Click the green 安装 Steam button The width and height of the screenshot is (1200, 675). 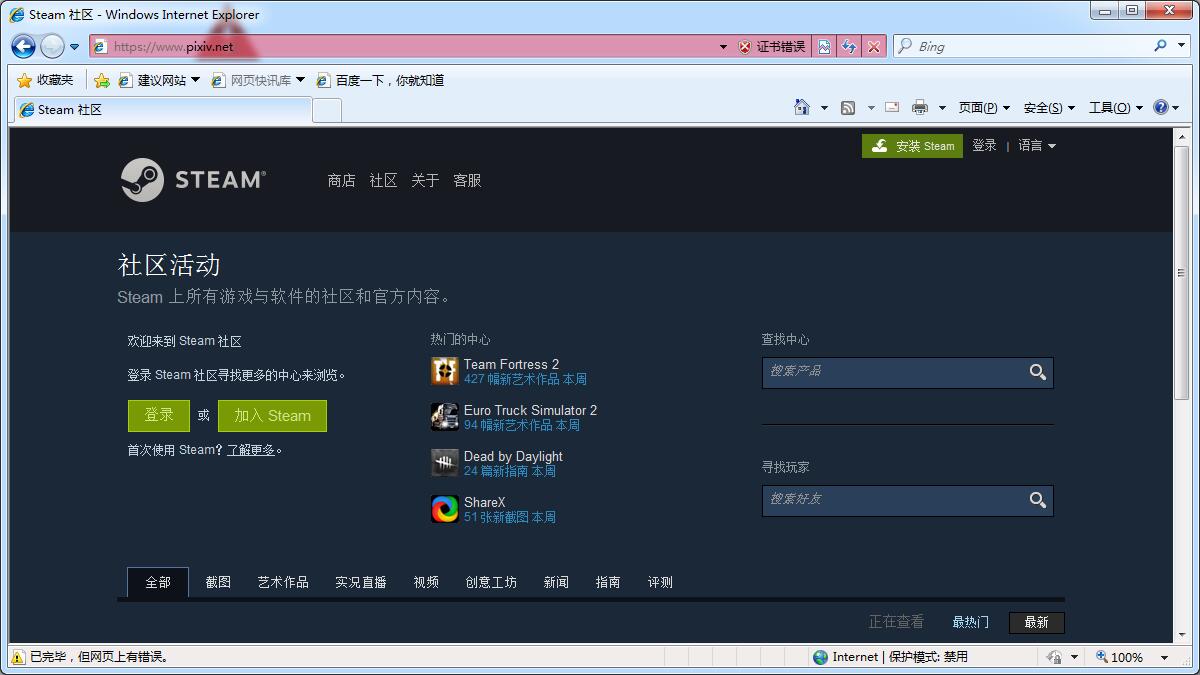tap(912, 146)
